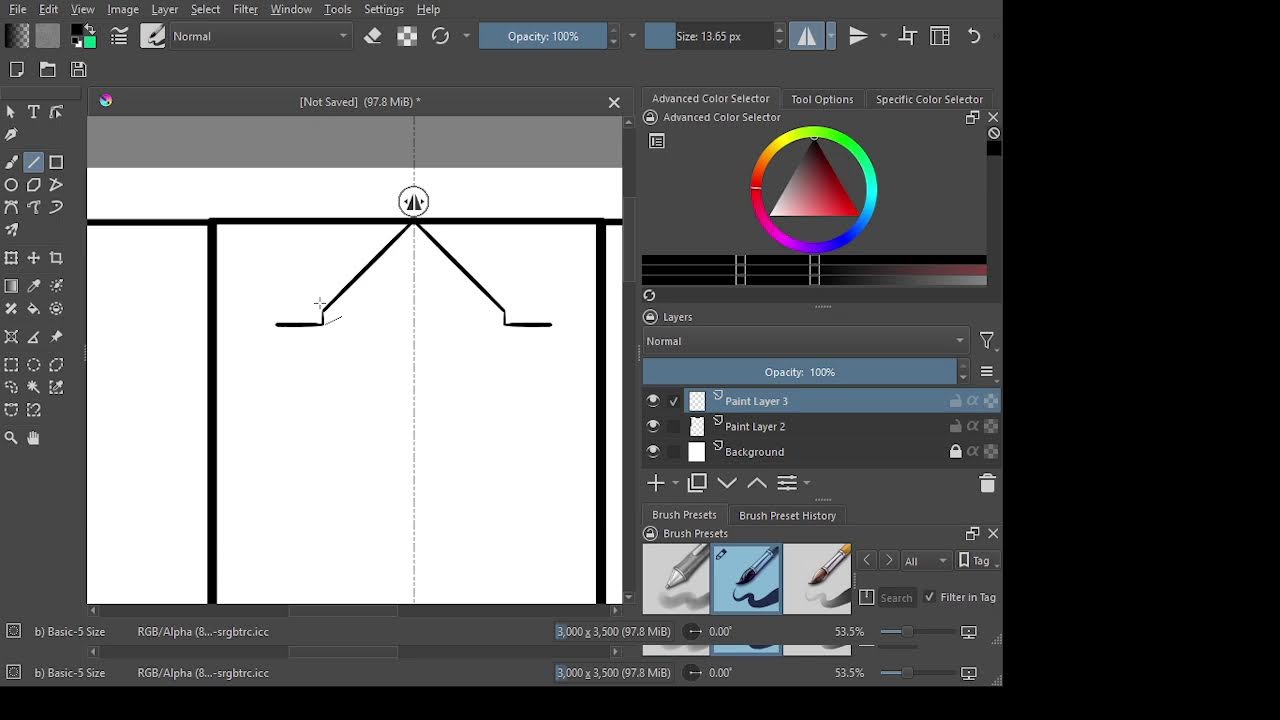Select the Ellipse shape tool
The image size is (1280, 720).
pos(11,185)
